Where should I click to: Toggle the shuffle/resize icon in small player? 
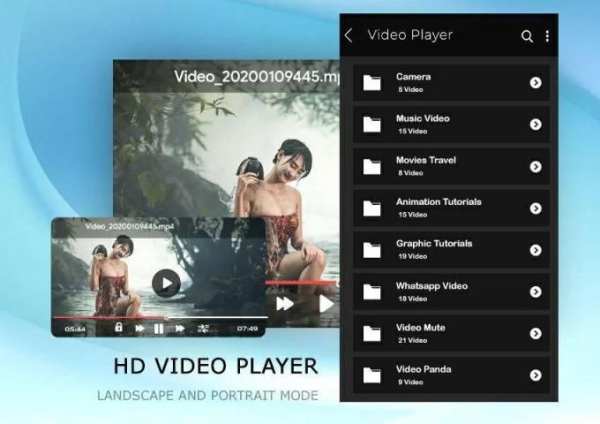(x=203, y=328)
